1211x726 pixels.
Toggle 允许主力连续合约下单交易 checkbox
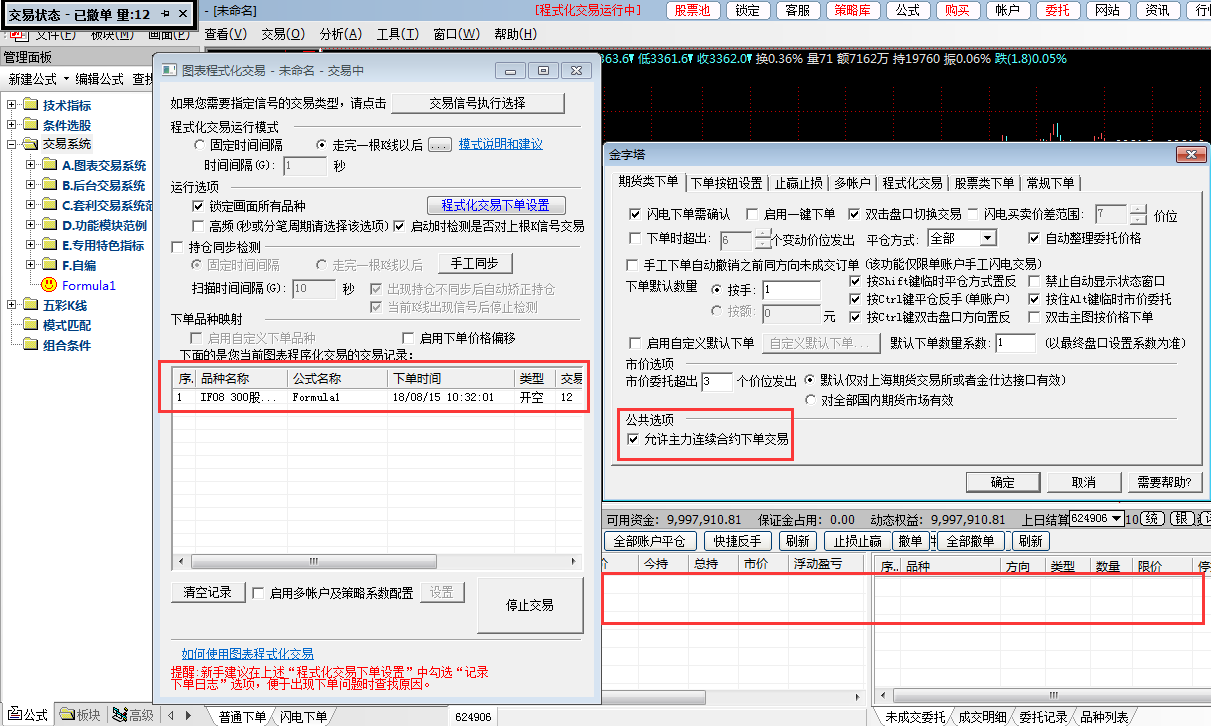point(633,439)
